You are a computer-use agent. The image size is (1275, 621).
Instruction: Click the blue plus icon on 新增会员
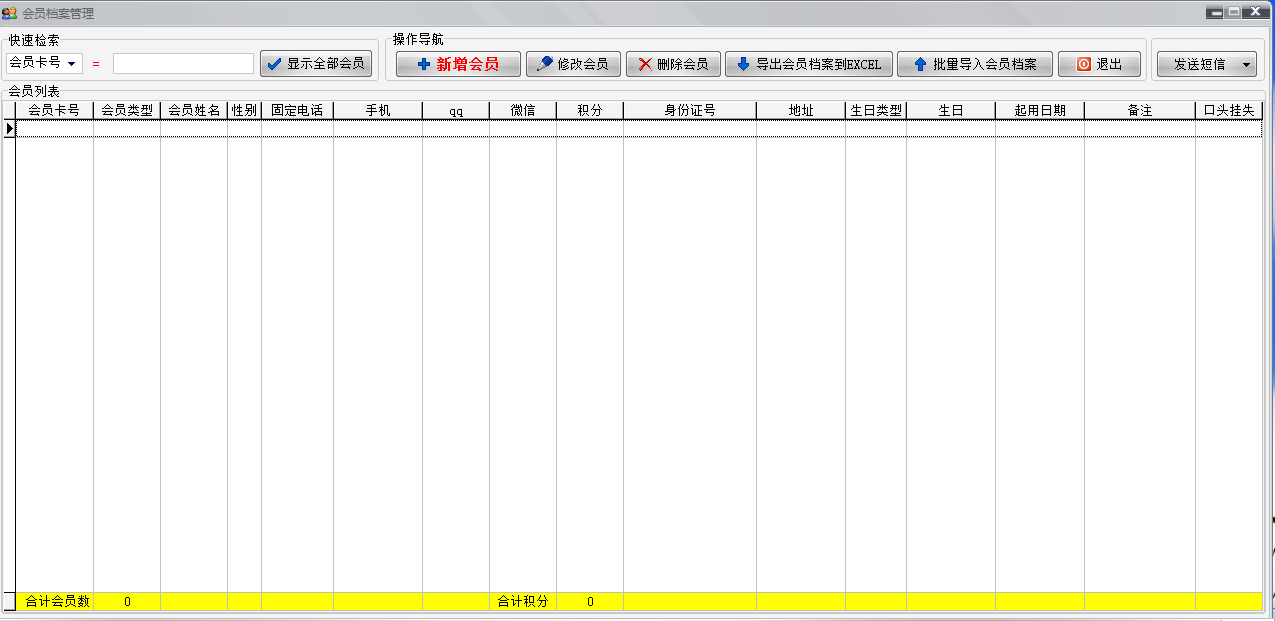pos(424,64)
